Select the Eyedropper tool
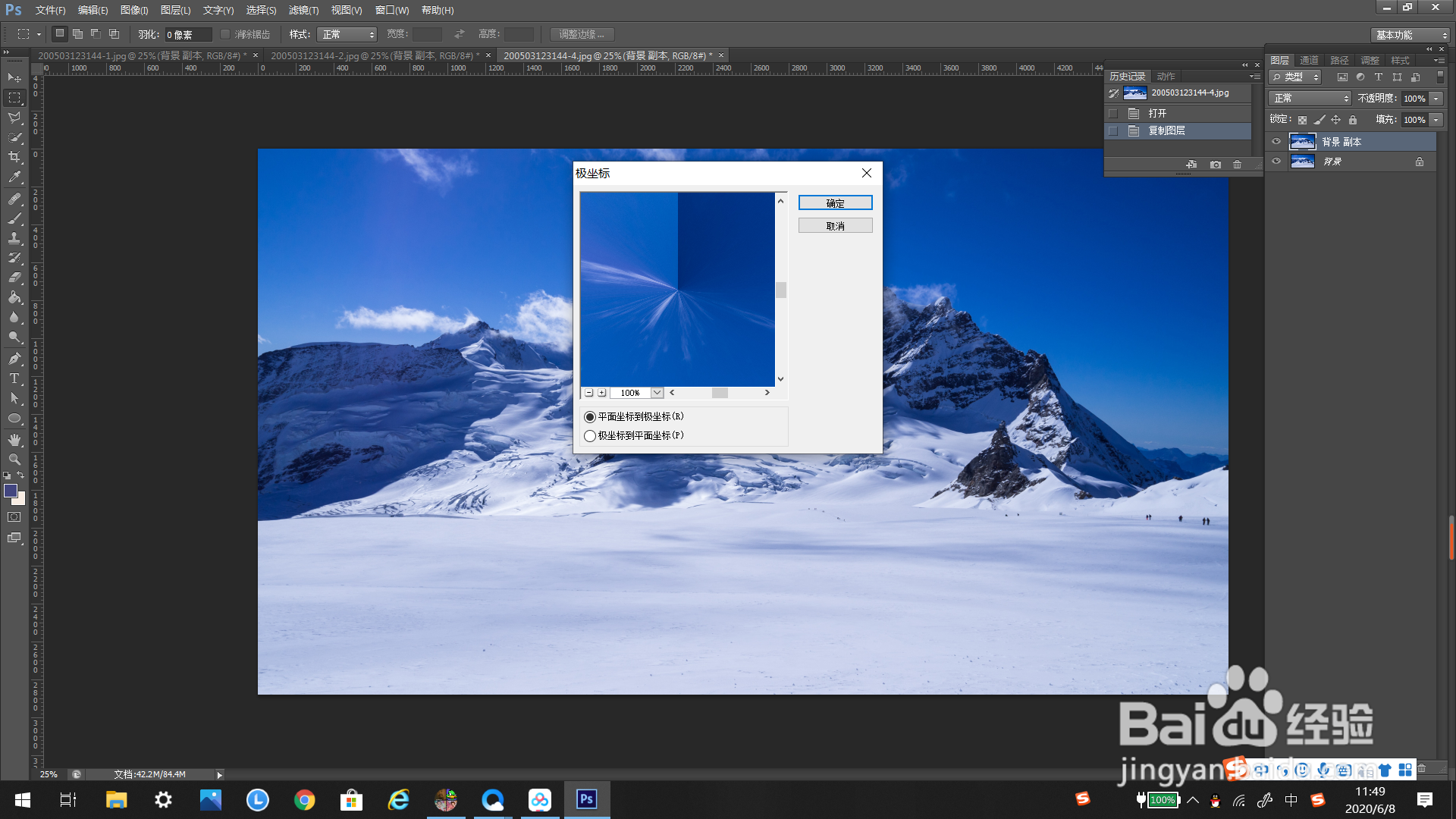 (14, 177)
